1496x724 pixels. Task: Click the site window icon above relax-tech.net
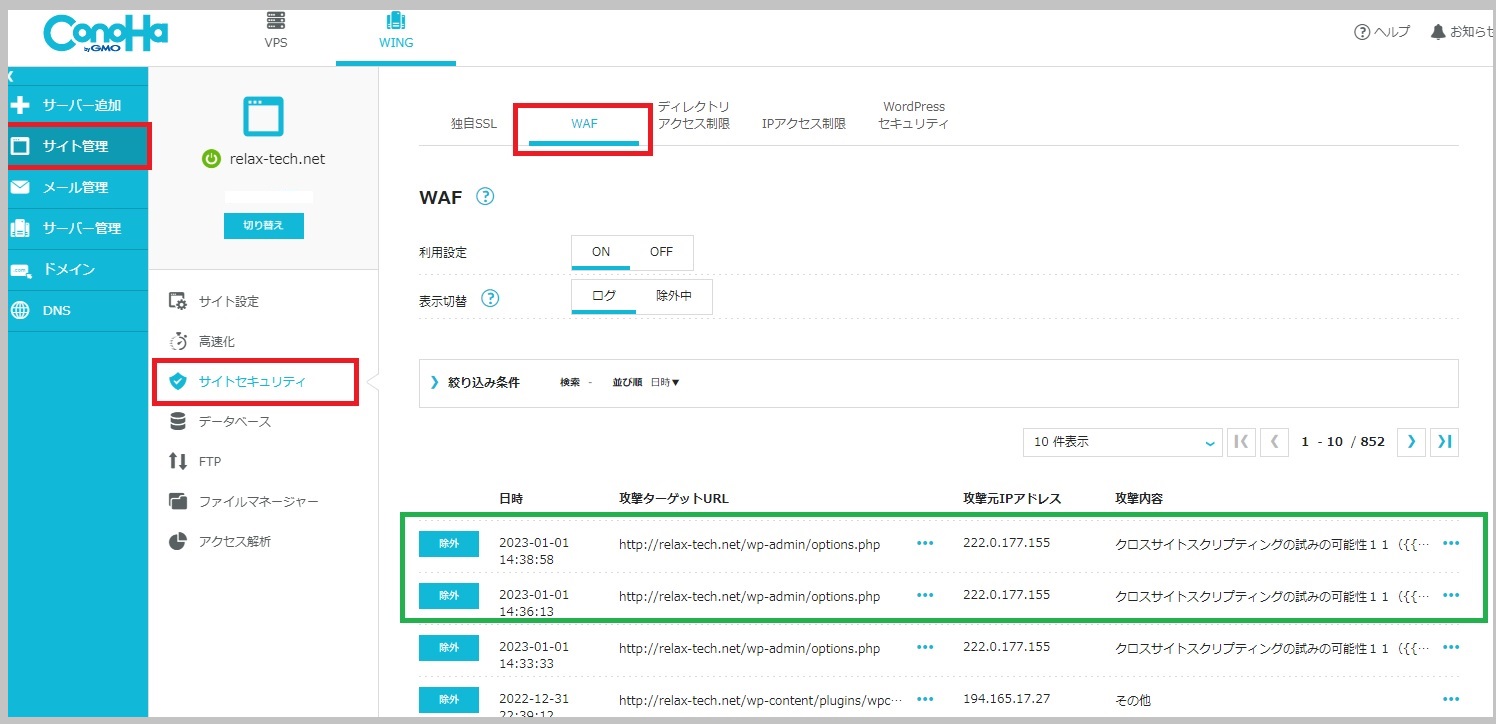pos(263,116)
